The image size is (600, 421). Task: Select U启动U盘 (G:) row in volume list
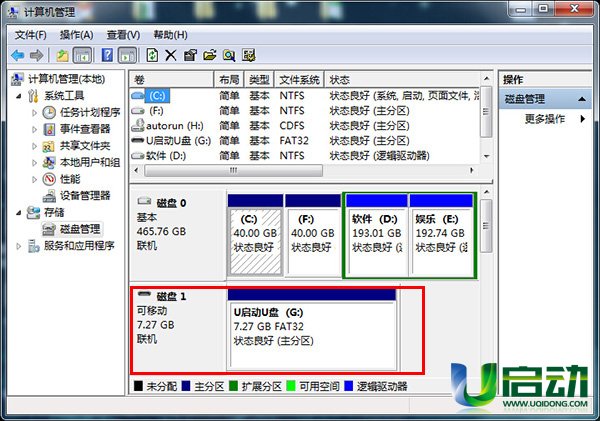coord(305,140)
